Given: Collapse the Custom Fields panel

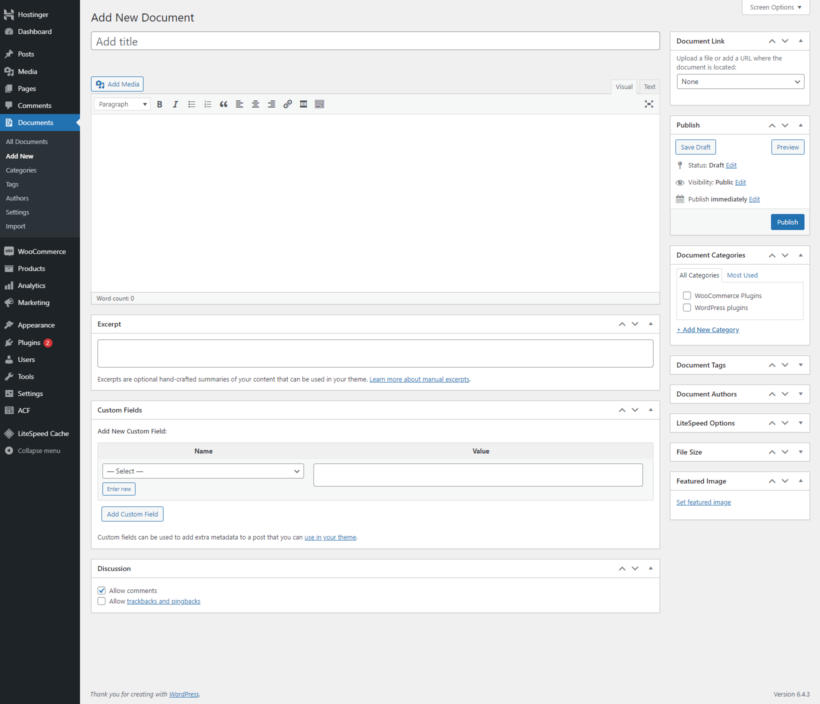Looking at the screenshot, I should point(650,409).
